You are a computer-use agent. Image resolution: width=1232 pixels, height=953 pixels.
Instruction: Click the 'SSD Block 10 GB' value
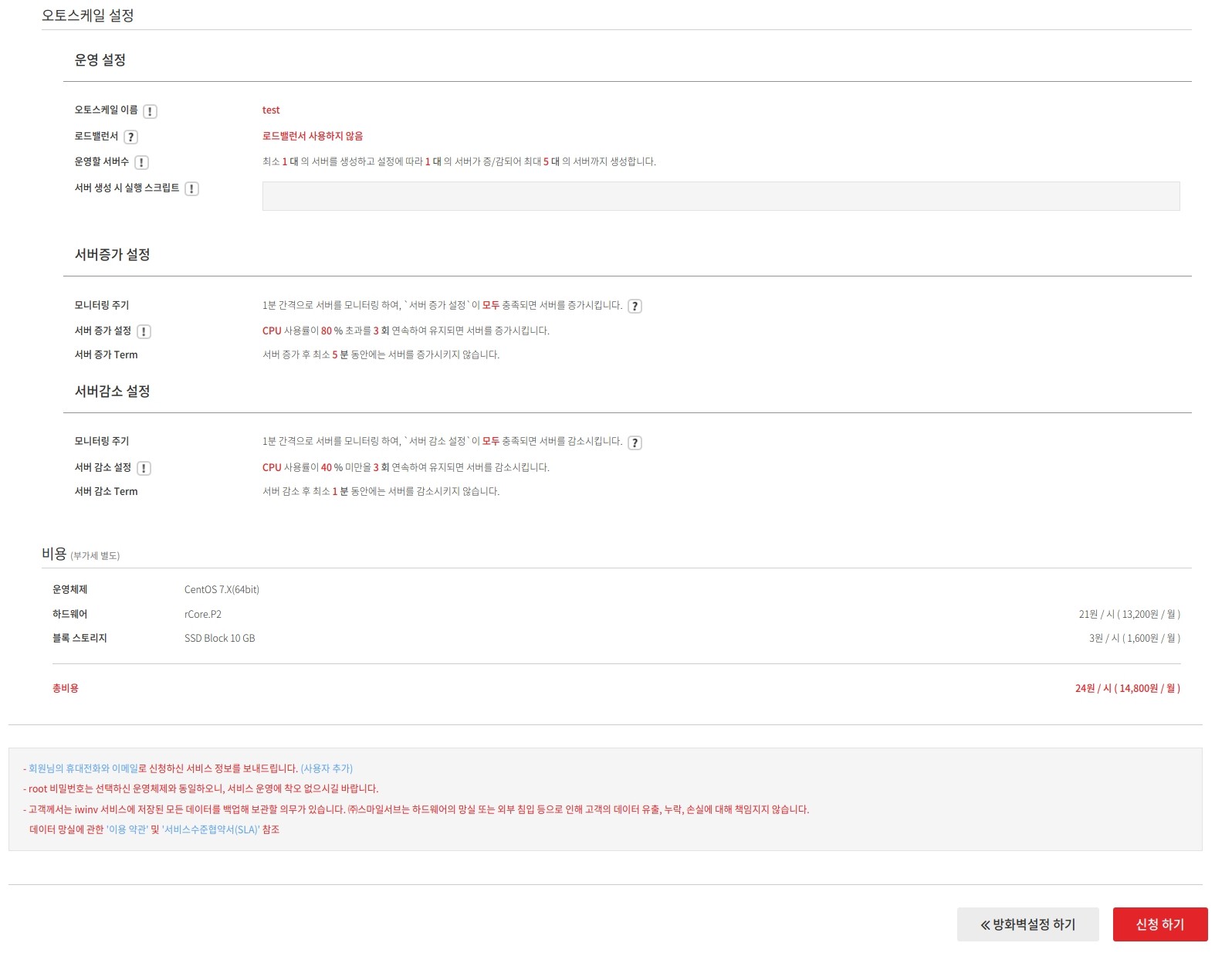pyautogui.click(x=219, y=638)
